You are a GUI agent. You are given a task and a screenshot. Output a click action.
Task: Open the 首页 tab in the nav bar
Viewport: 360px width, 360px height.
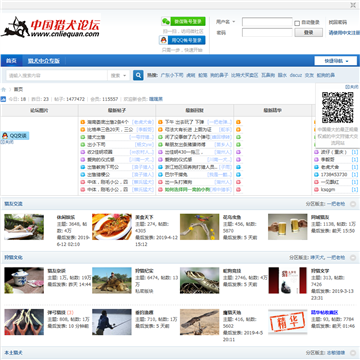point(11,61)
